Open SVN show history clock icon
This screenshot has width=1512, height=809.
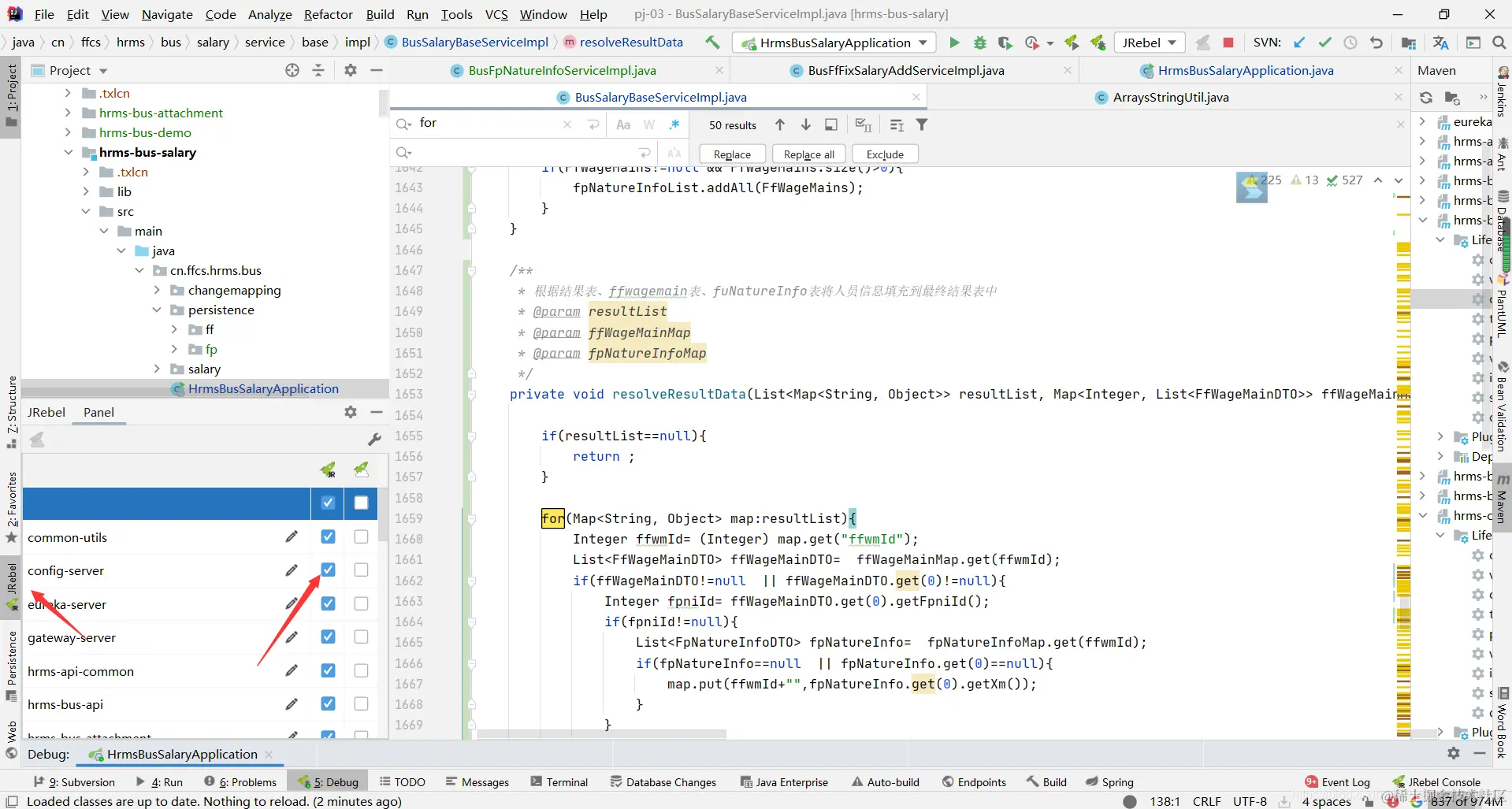click(x=1350, y=43)
